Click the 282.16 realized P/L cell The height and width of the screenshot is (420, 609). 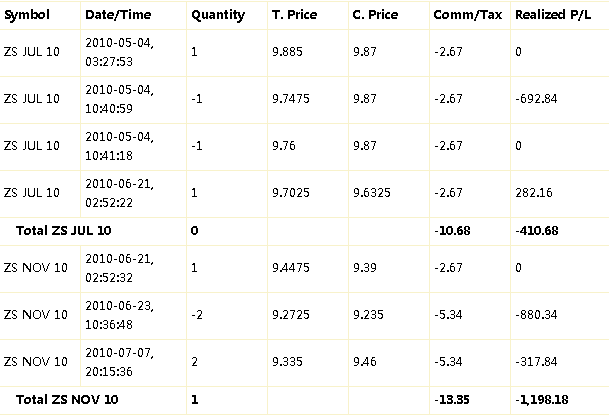(x=534, y=193)
